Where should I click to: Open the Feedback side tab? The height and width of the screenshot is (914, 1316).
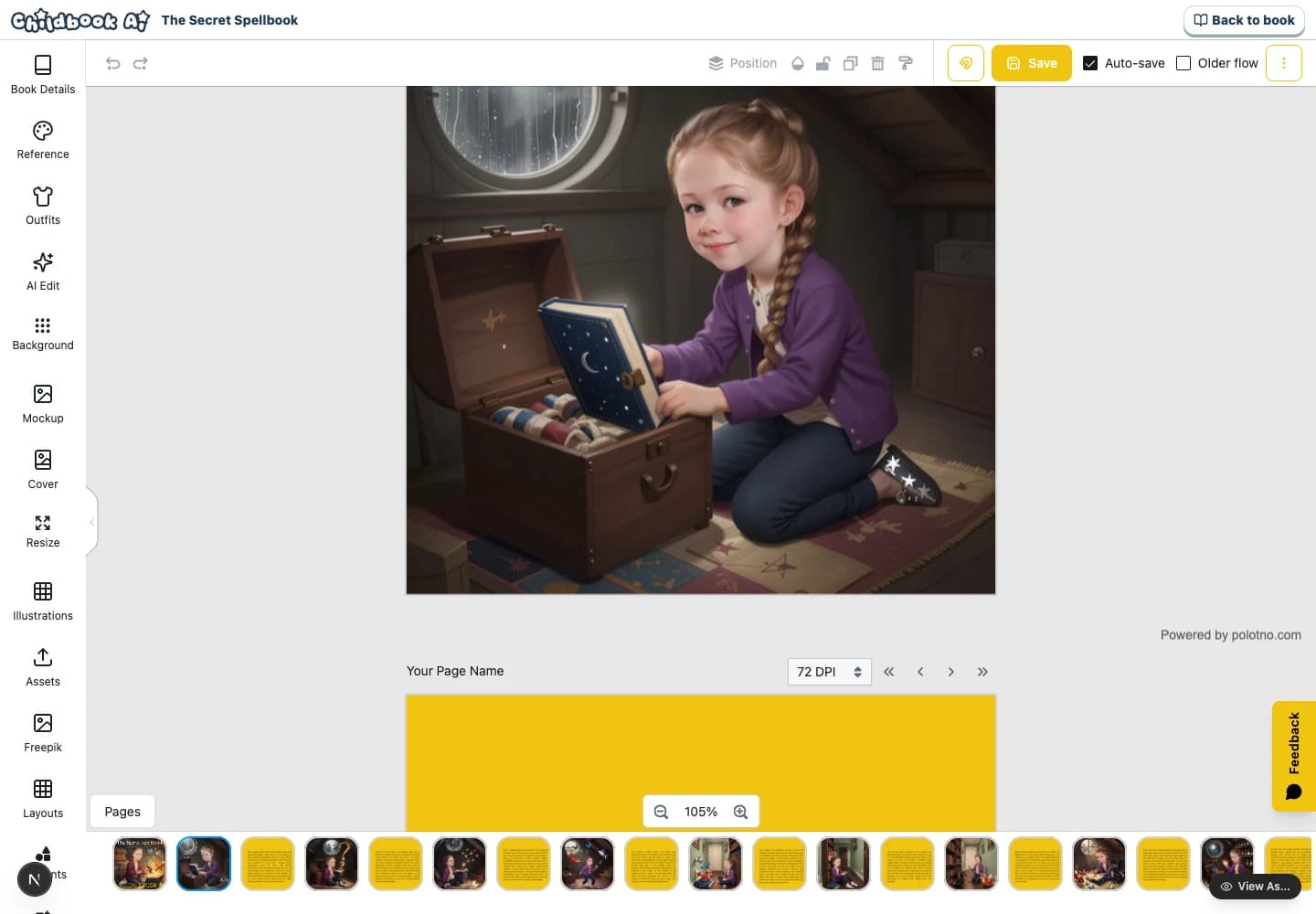coord(1294,756)
